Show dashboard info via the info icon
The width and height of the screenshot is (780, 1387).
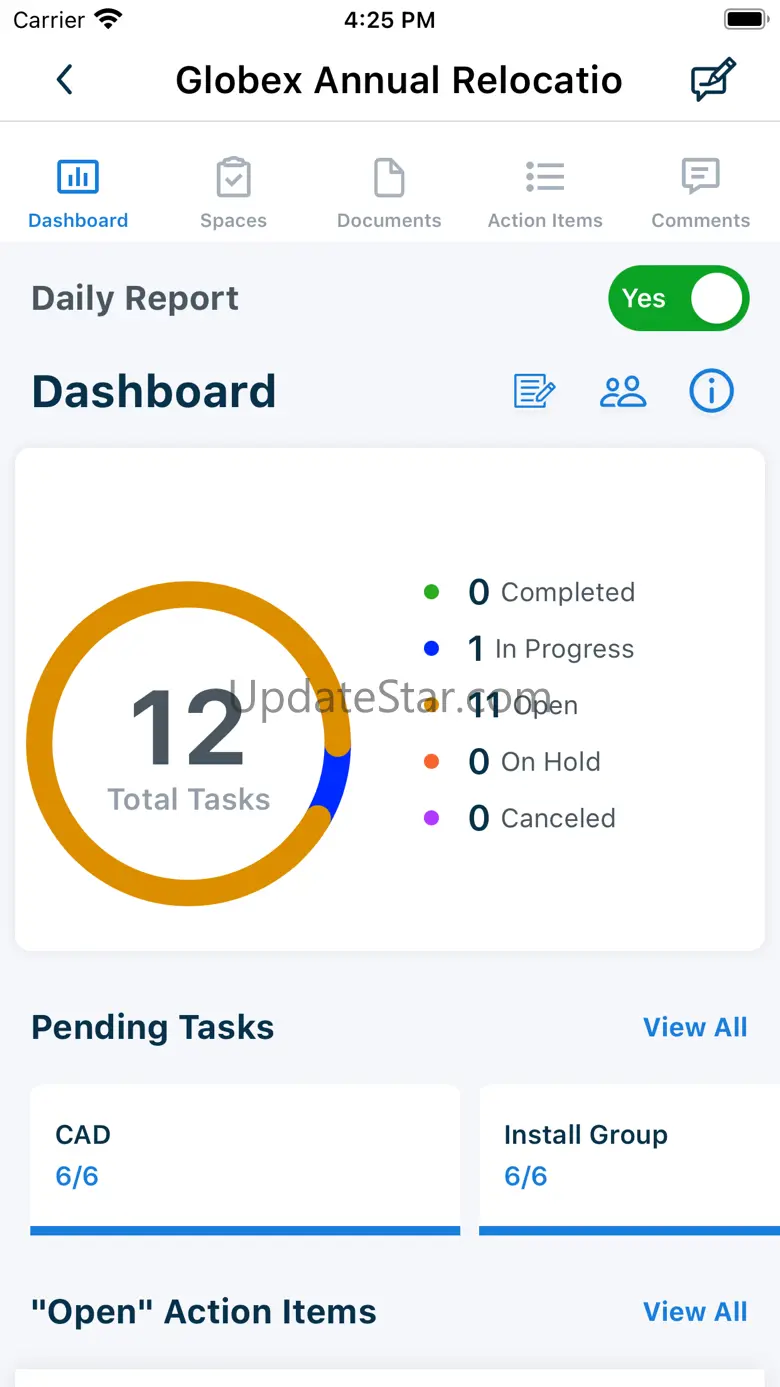click(x=711, y=391)
